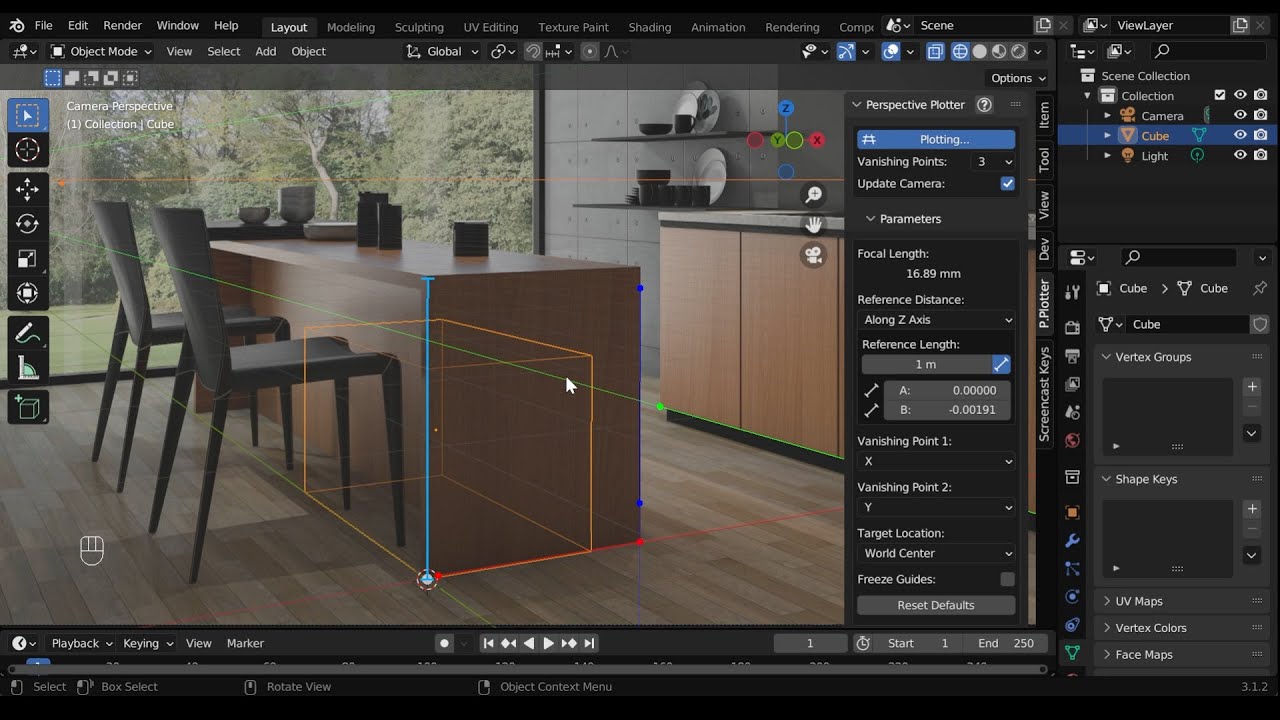Viewport: 1280px width, 720px height.
Task: Disable Cube in renders via camera icon
Action: (x=1260, y=135)
